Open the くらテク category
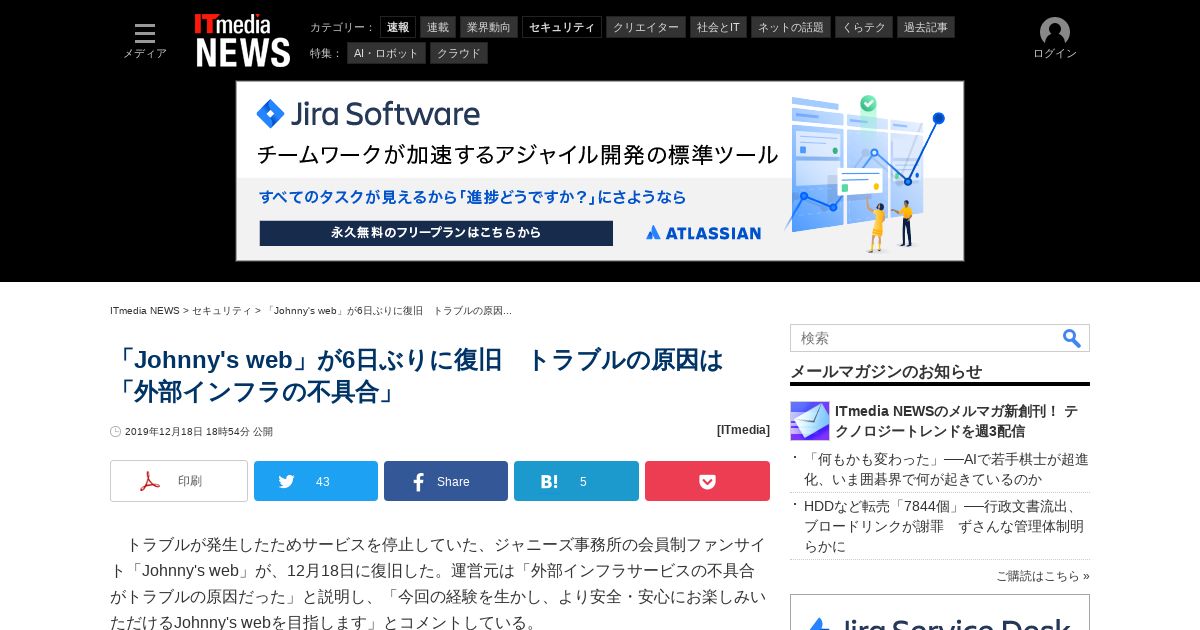 click(864, 27)
